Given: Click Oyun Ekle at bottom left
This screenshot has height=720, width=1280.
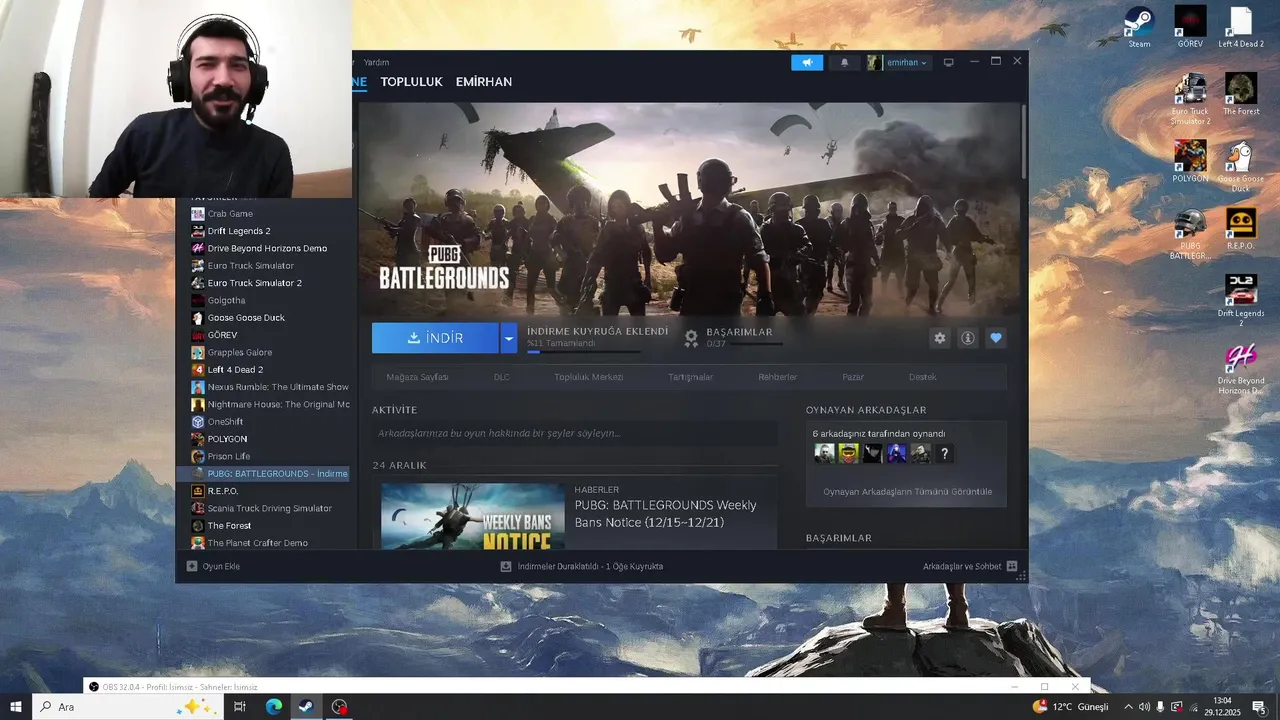Looking at the screenshot, I should pos(213,566).
